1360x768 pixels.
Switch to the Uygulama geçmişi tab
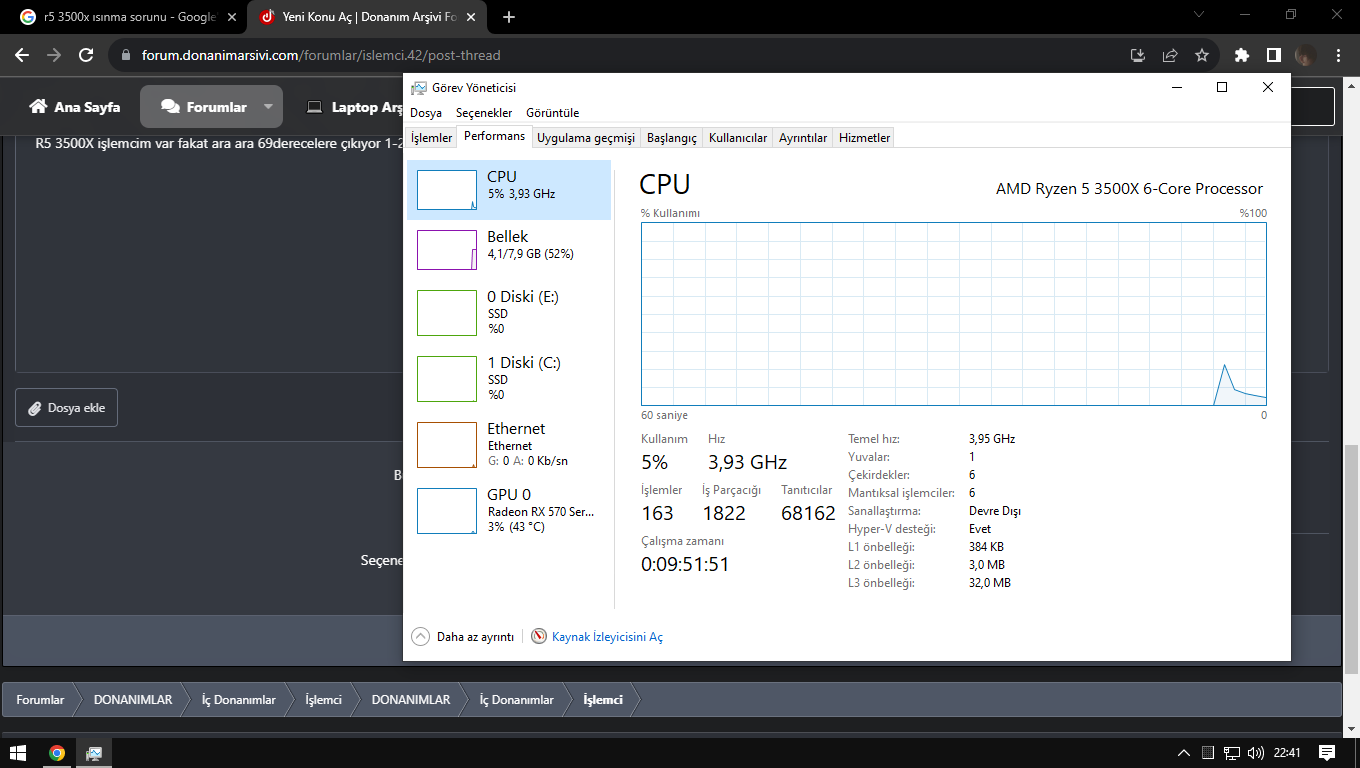(586, 138)
